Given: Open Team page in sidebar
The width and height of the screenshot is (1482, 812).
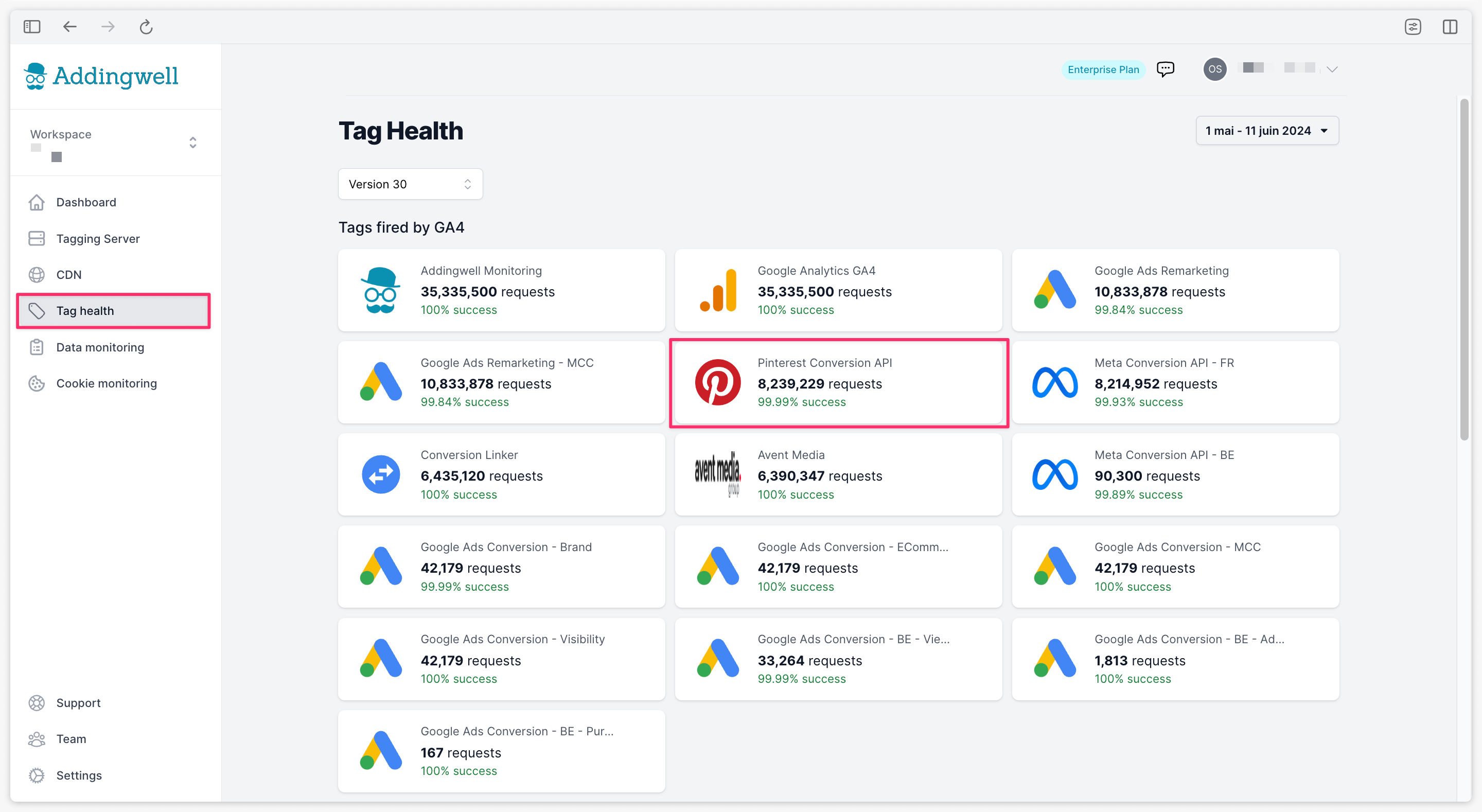Looking at the screenshot, I should 72,739.
